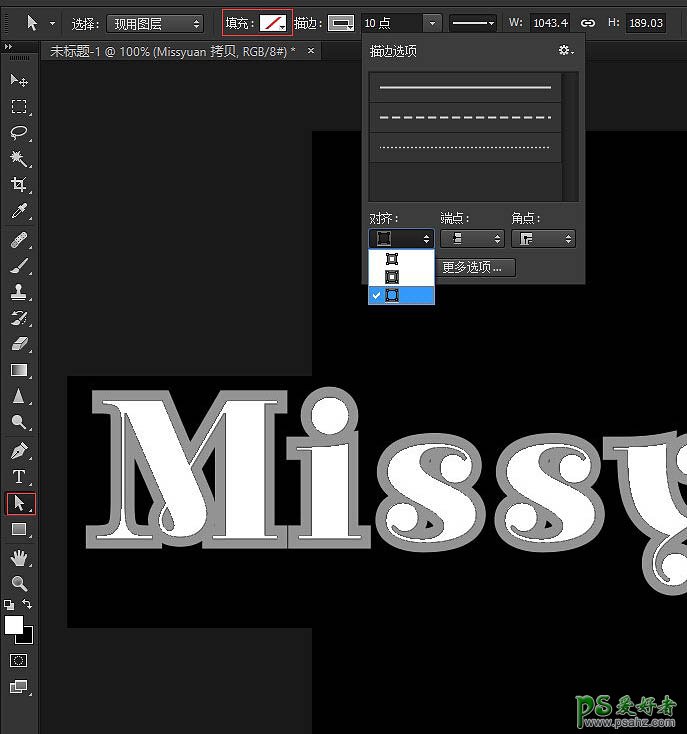Select the dashed line stroke preset
Viewport: 687px width, 734px height.
[465, 118]
